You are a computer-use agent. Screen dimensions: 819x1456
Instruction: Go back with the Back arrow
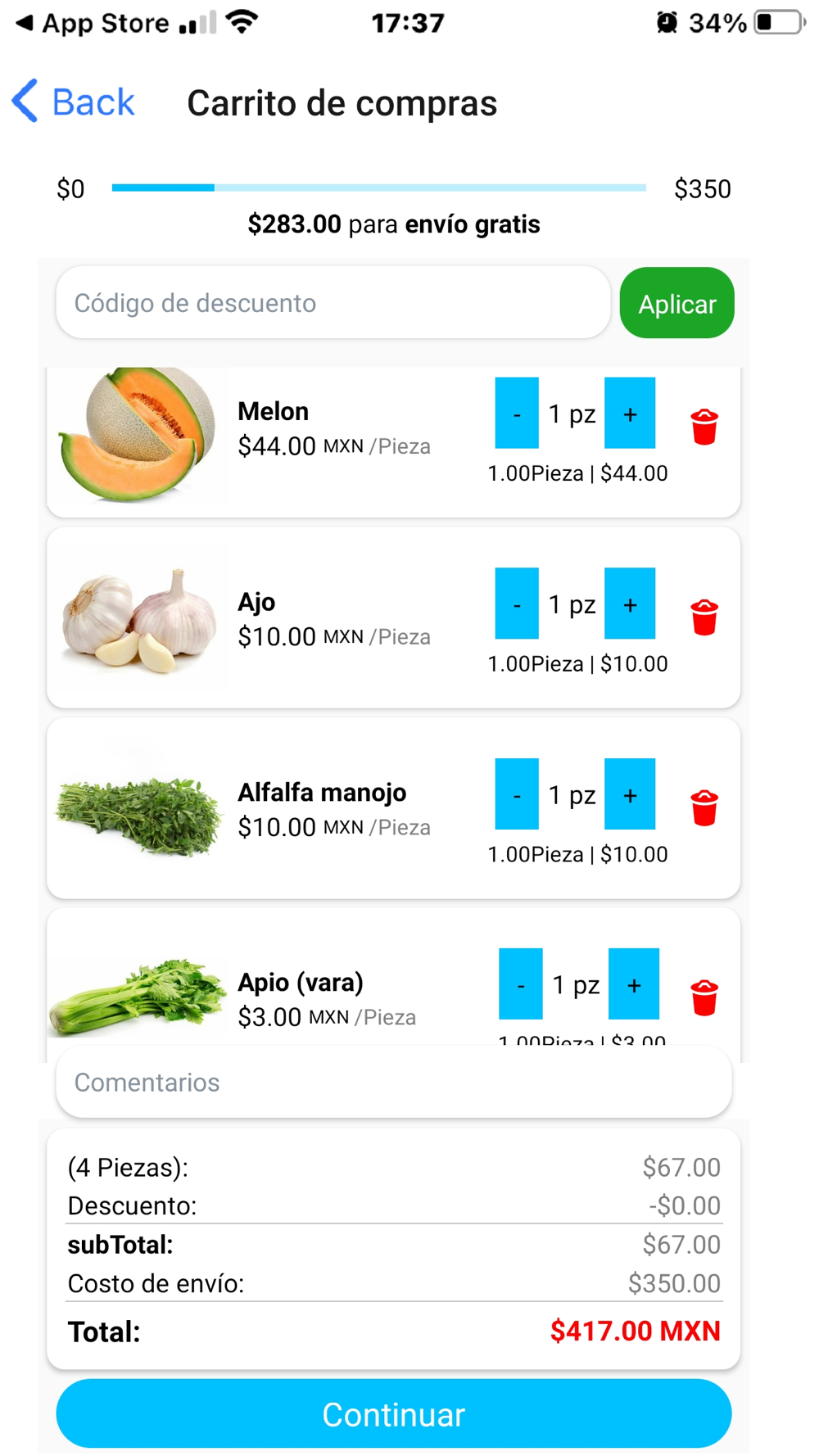(x=73, y=102)
